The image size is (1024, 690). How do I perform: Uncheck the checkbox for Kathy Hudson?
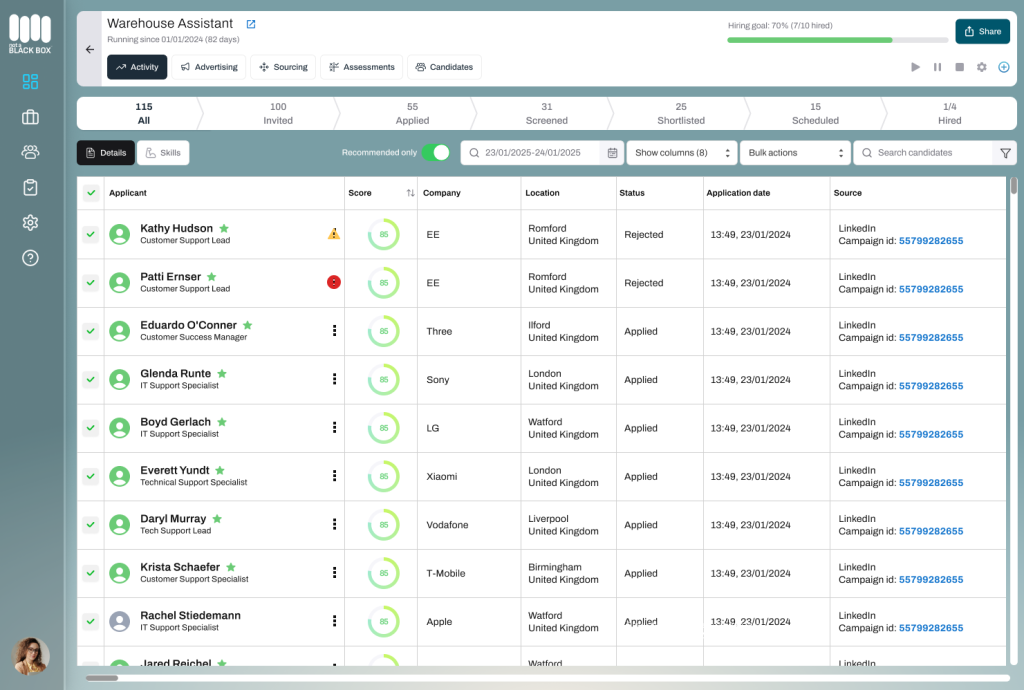click(91, 234)
